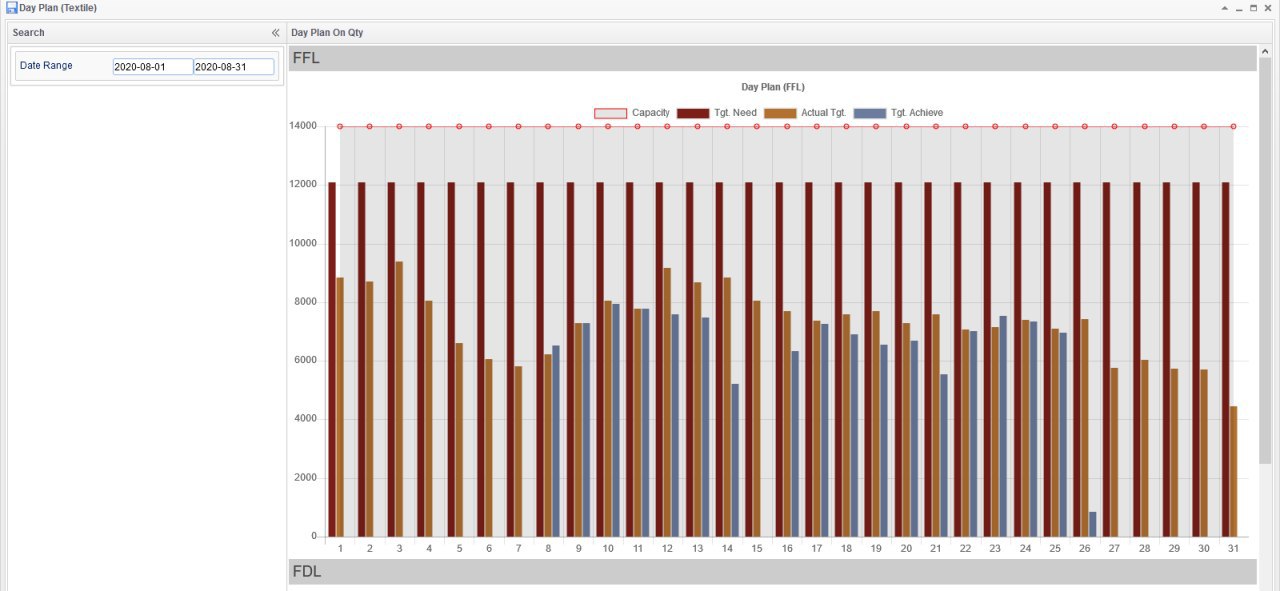Click the Day Plan save disk icon

coord(11,7)
